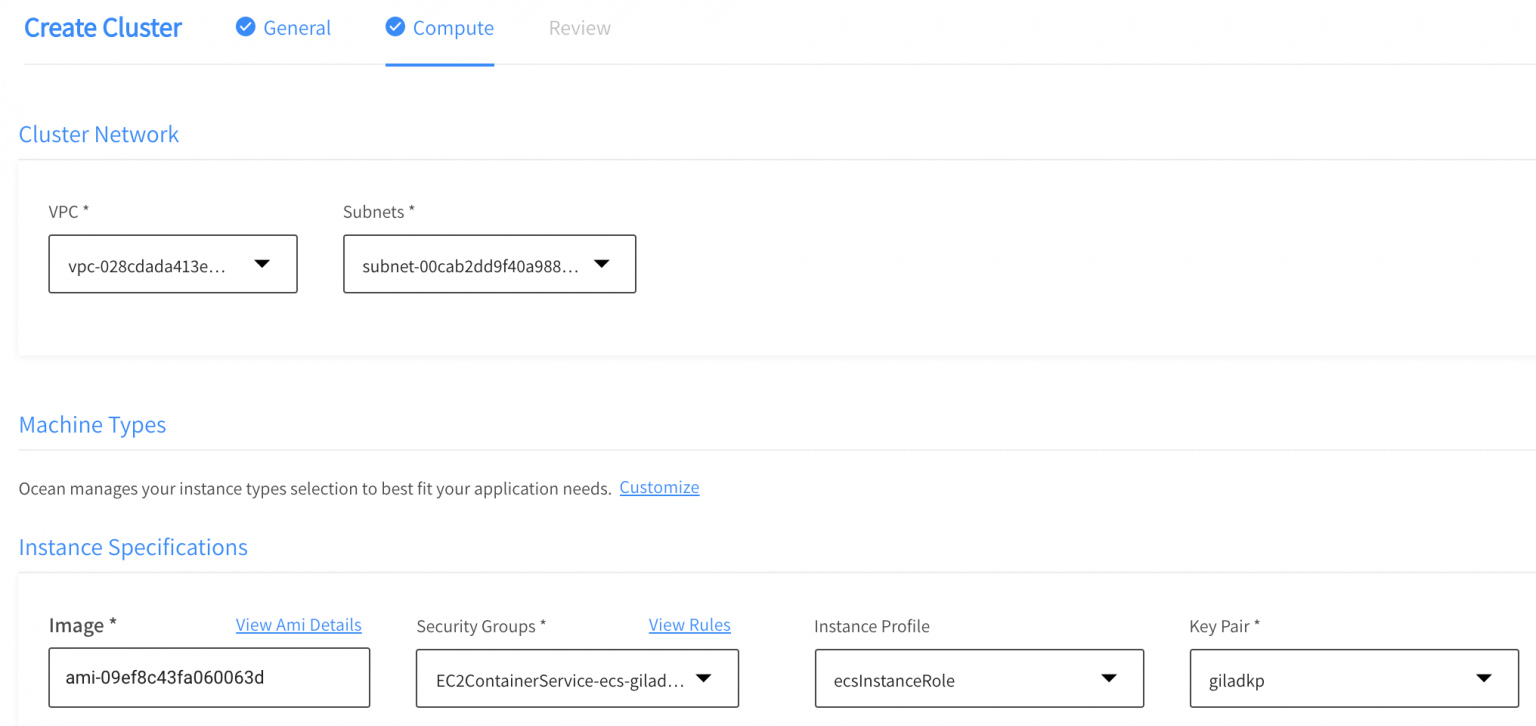Click the Instance Profile caret arrow
The image size is (1536, 726).
click(x=1108, y=678)
